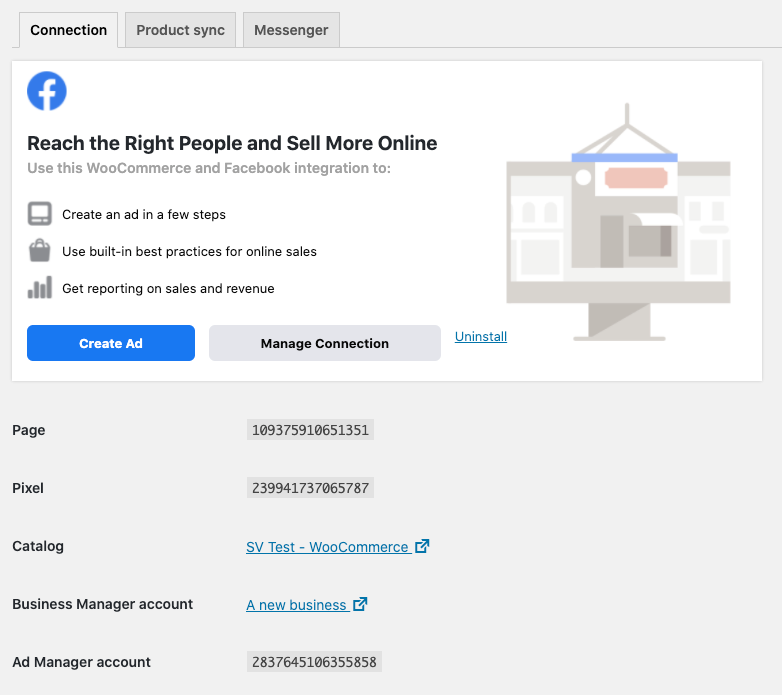This screenshot has height=695, width=782.
Task: Click the shopping bag icon
Action: point(39,251)
